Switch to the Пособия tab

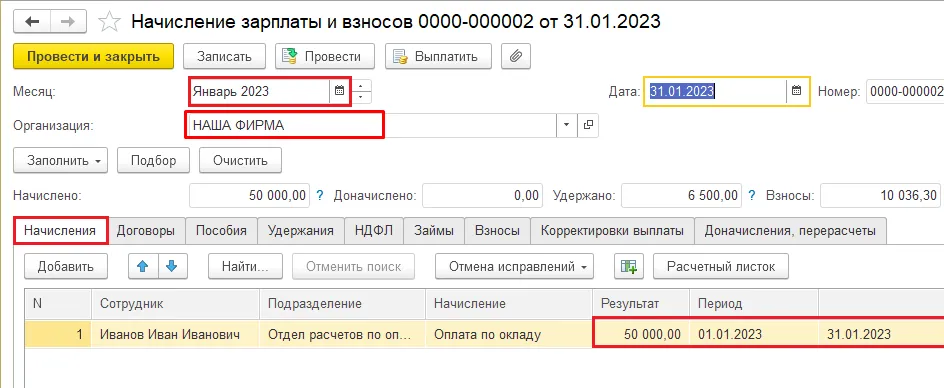[x=222, y=231]
